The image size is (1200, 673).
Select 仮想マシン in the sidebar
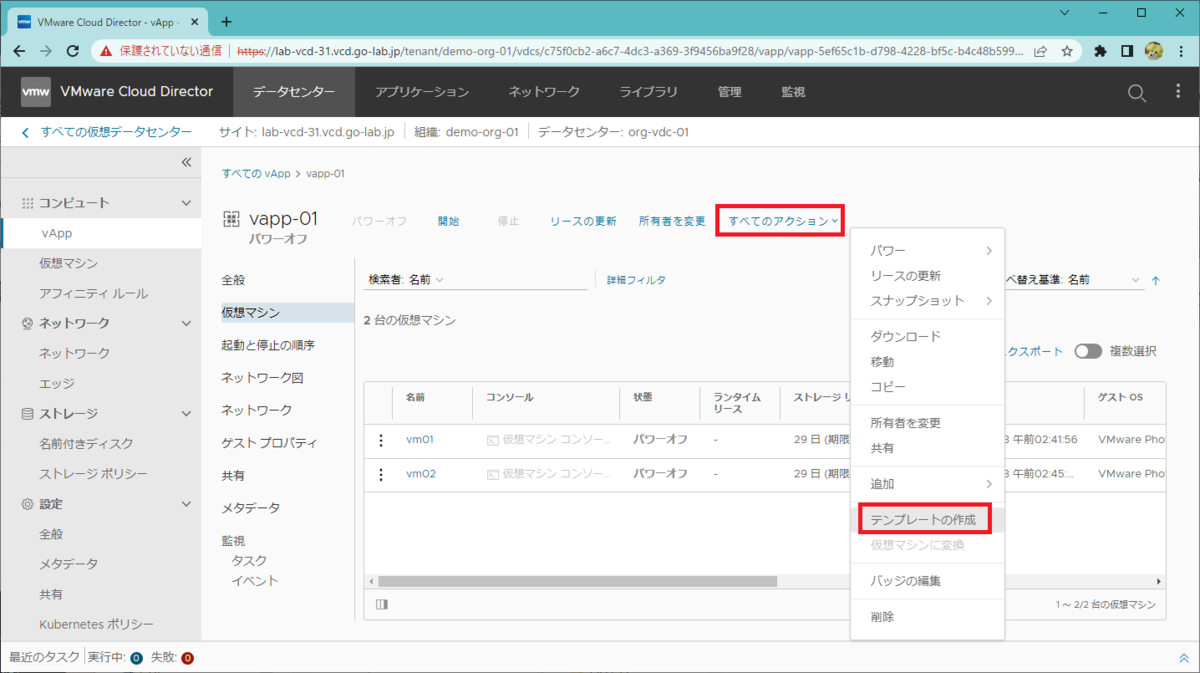[68, 263]
